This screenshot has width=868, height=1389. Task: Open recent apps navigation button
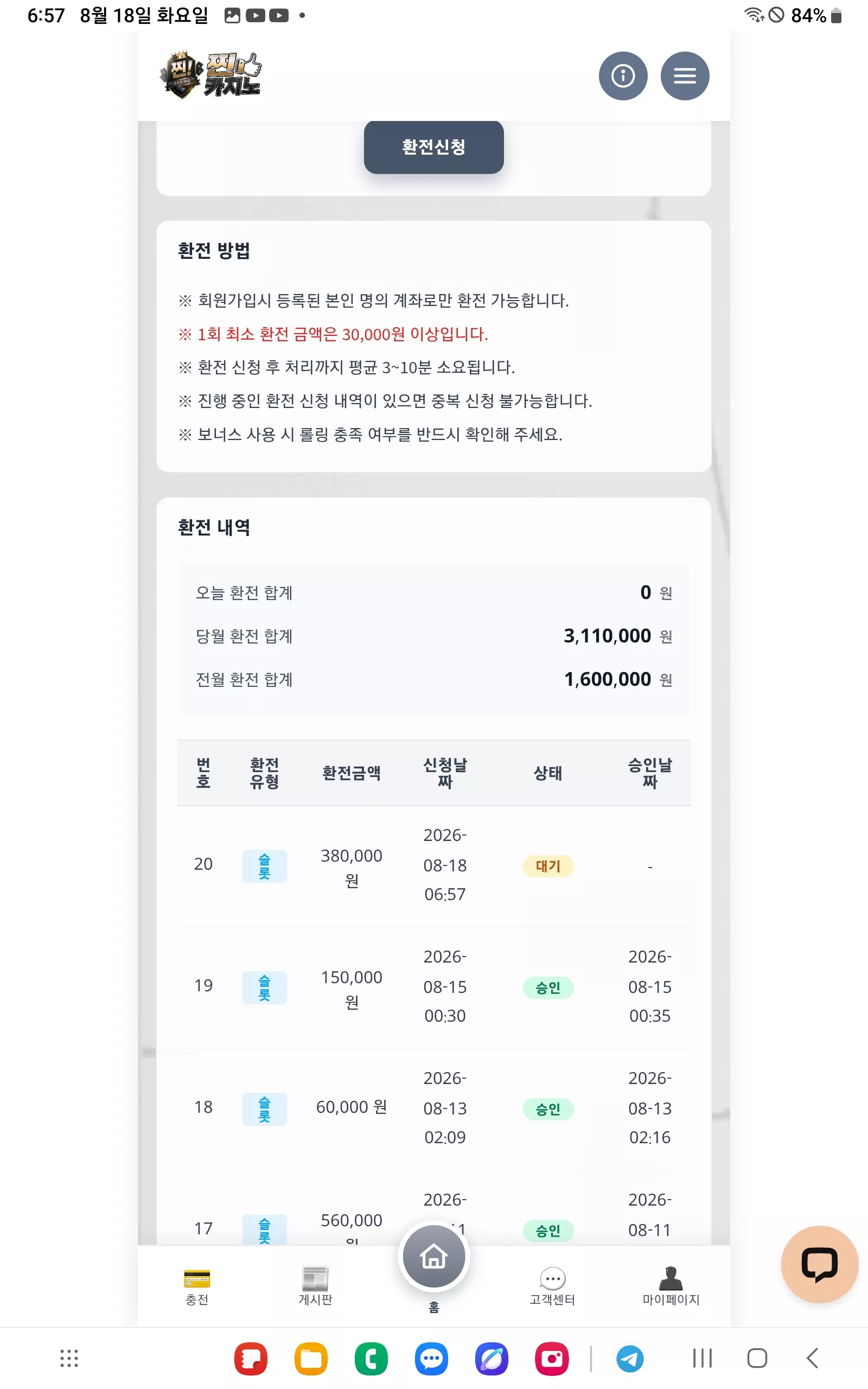pyautogui.click(x=702, y=1358)
